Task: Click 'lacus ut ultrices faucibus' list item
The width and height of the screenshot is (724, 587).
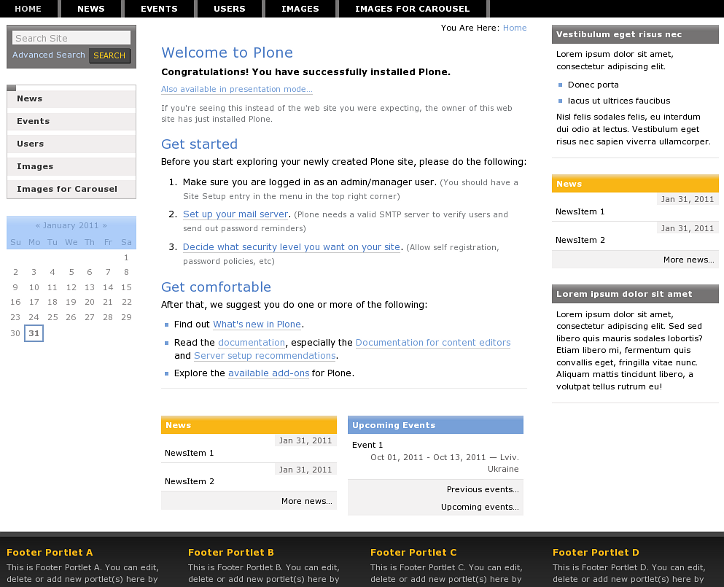Action: (x=619, y=101)
